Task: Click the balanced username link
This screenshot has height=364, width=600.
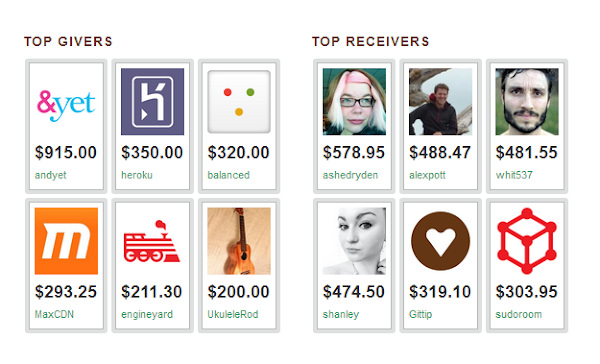Action: (x=228, y=175)
